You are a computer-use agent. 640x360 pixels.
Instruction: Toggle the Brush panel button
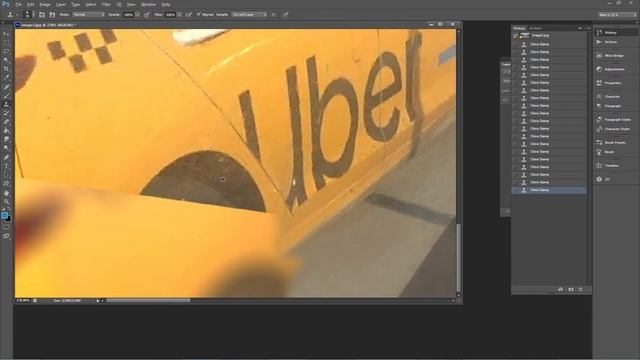[42, 15]
